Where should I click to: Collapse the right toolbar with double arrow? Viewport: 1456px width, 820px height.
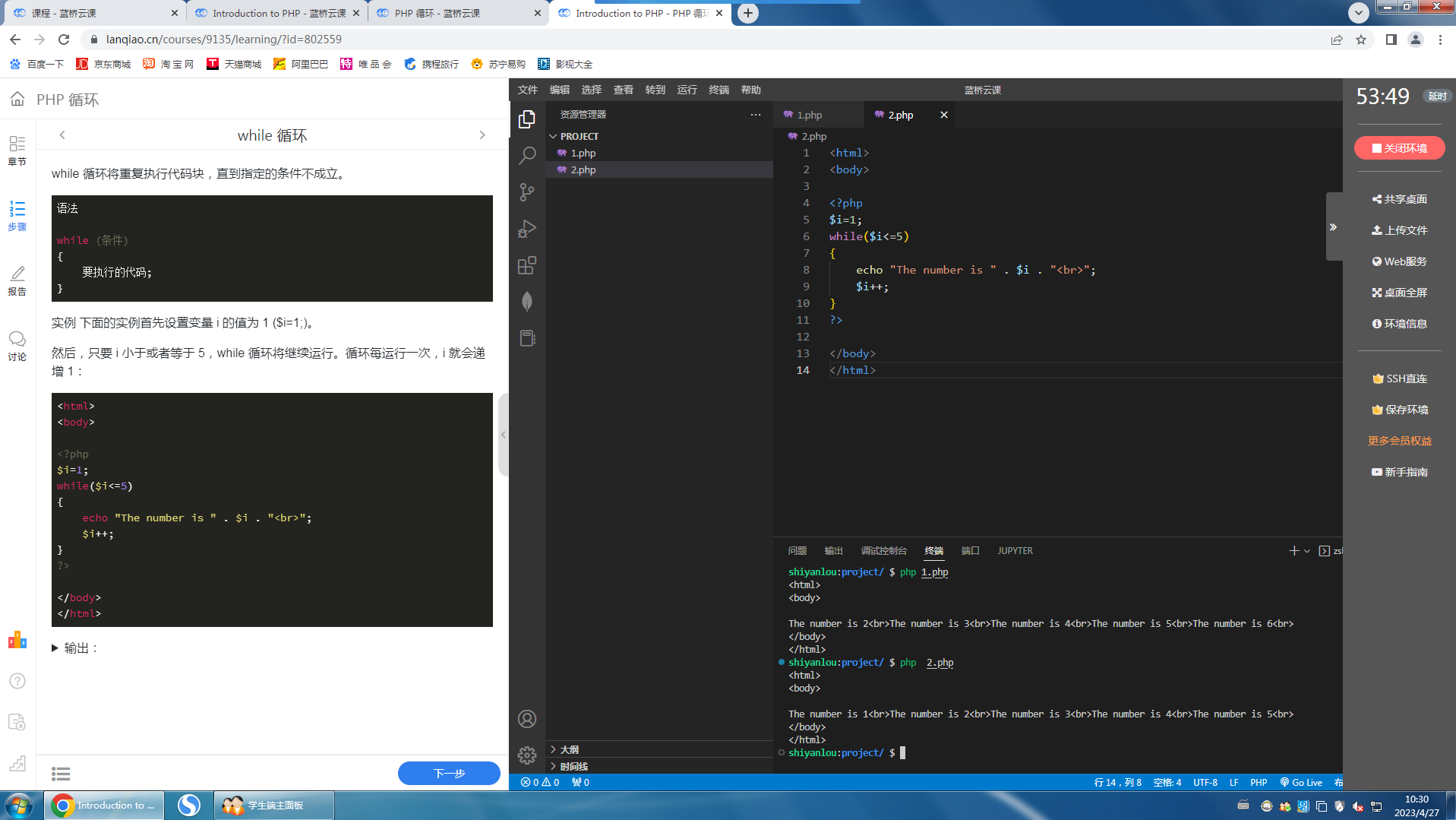[x=1333, y=227]
